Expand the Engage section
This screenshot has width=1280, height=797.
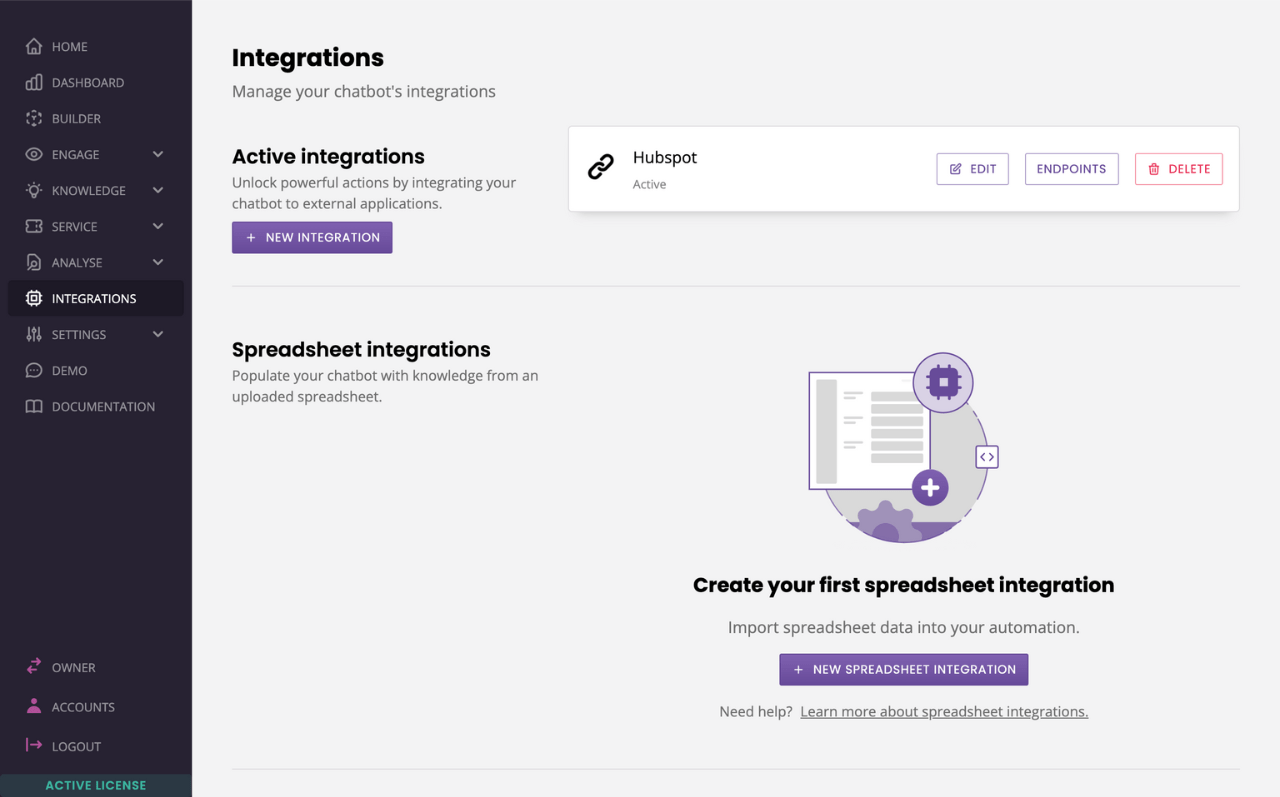[x=157, y=154]
